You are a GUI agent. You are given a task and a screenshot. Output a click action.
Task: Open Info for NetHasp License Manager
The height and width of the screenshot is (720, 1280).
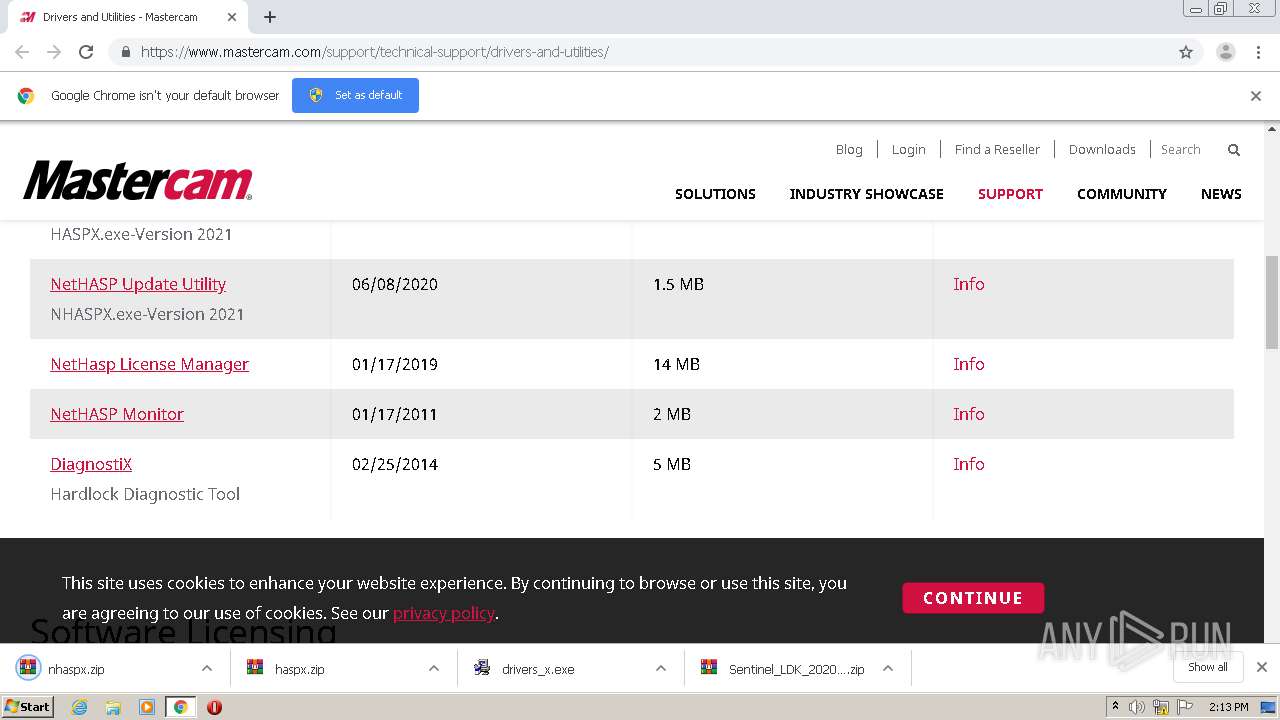pyautogui.click(x=969, y=364)
